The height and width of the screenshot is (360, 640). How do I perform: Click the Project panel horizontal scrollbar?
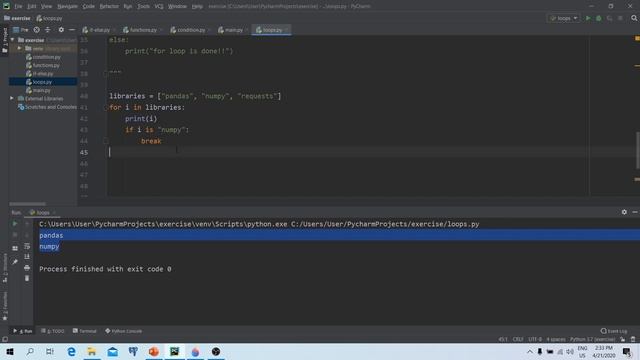pyautogui.click(x=27, y=204)
